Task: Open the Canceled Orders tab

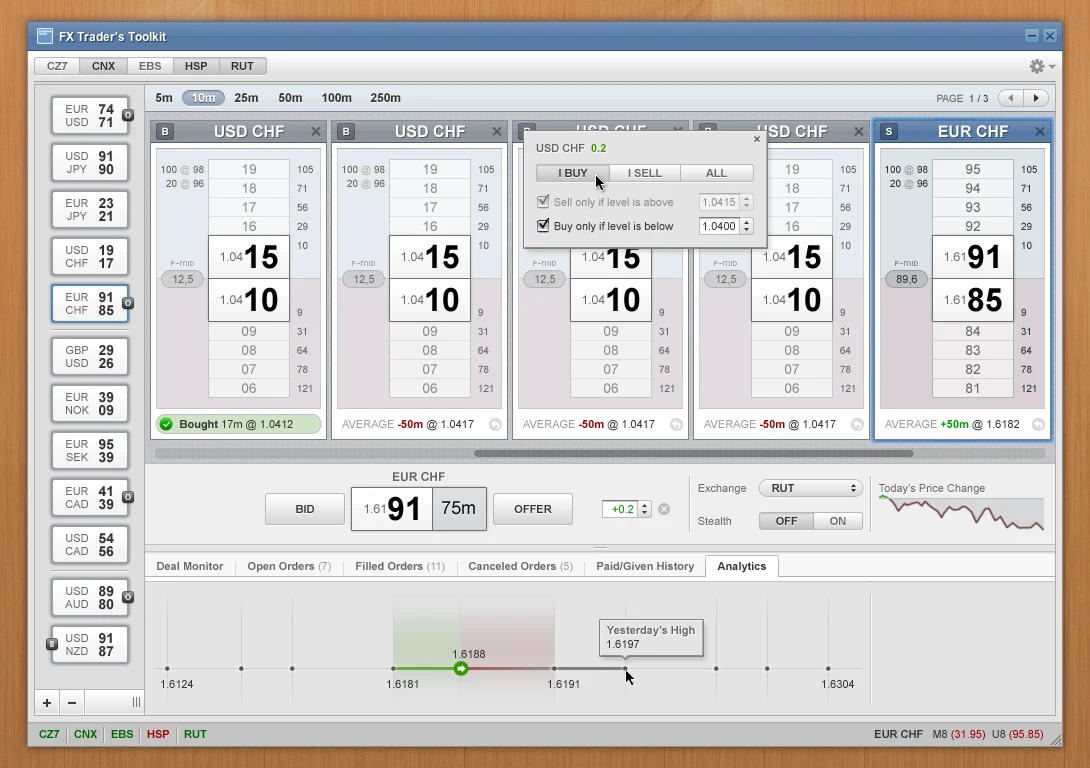Action: coord(520,566)
